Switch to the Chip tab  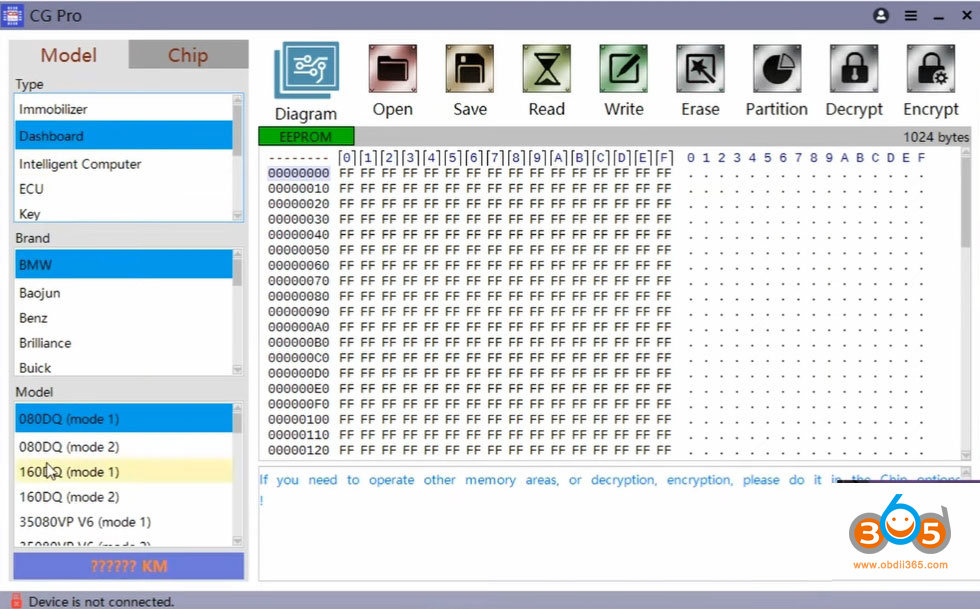click(188, 55)
